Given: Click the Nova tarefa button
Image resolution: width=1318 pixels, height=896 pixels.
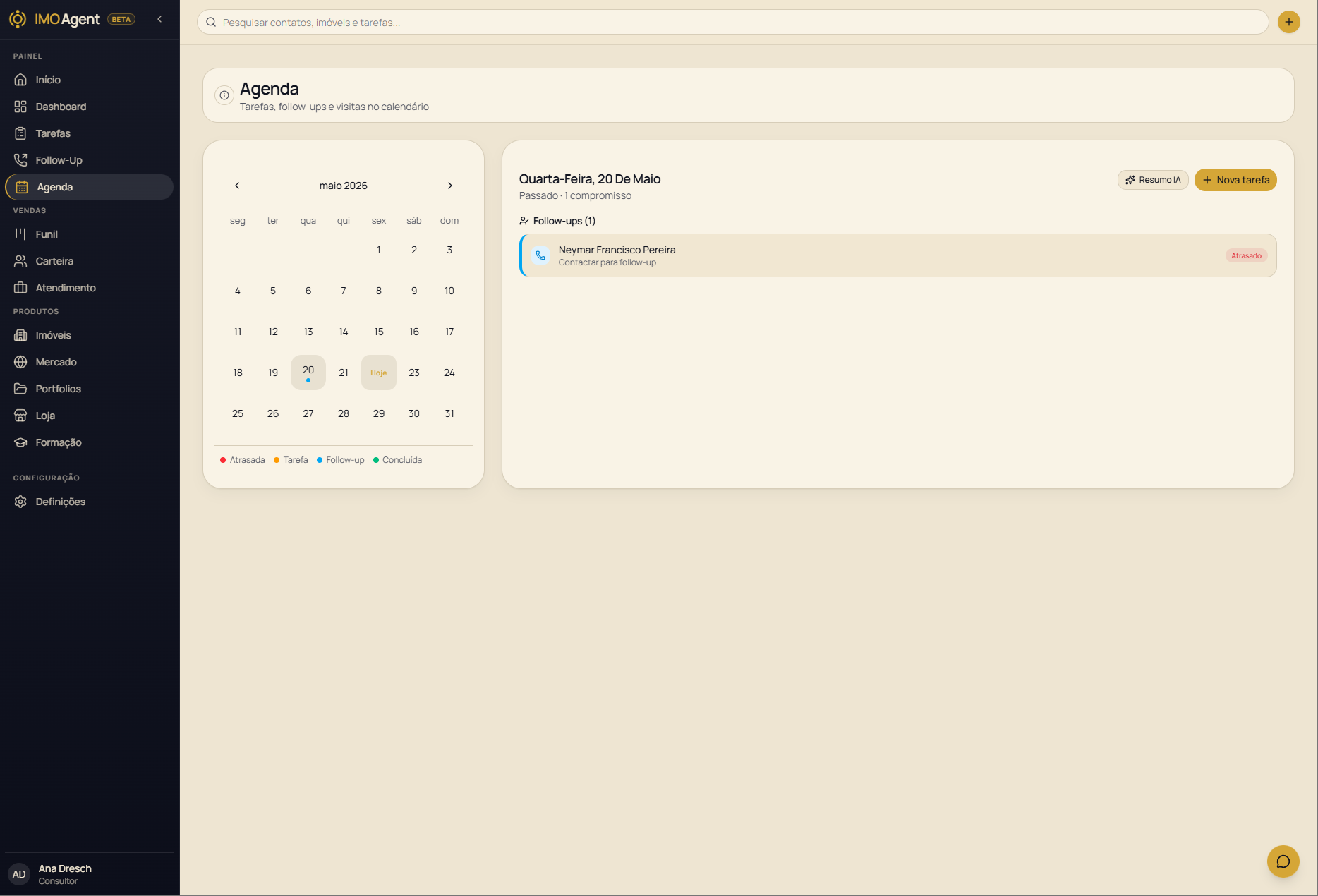Looking at the screenshot, I should click(1235, 180).
